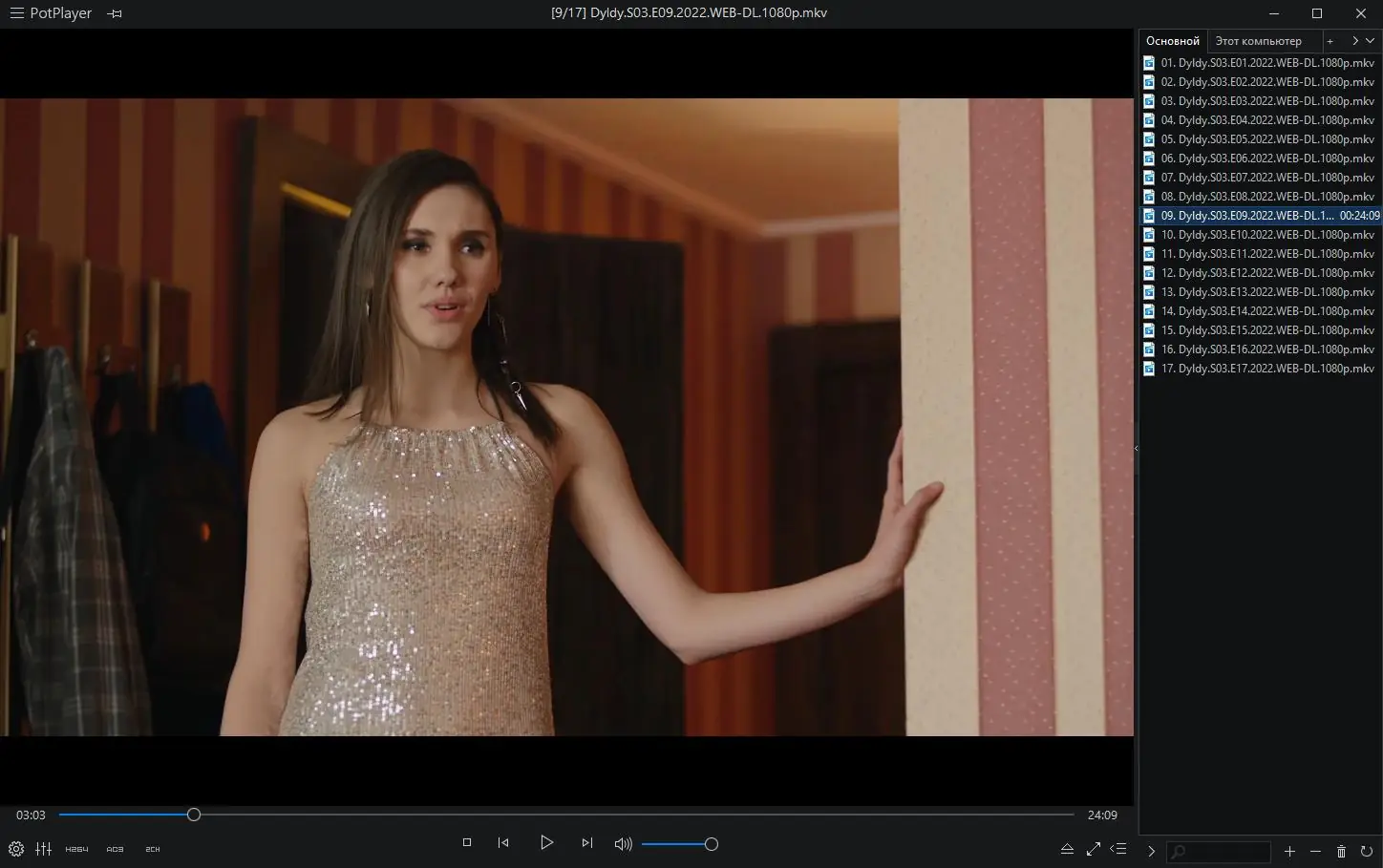The height and width of the screenshot is (868, 1383).
Task: Select 04. Dyldy.S03.E04 in the playlist
Action: (x=1261, y=120)
